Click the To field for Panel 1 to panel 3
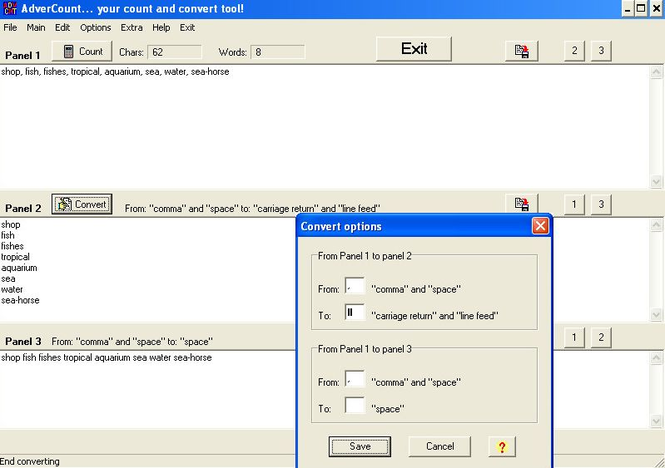The image size is (665, 468). click(355, 406)
